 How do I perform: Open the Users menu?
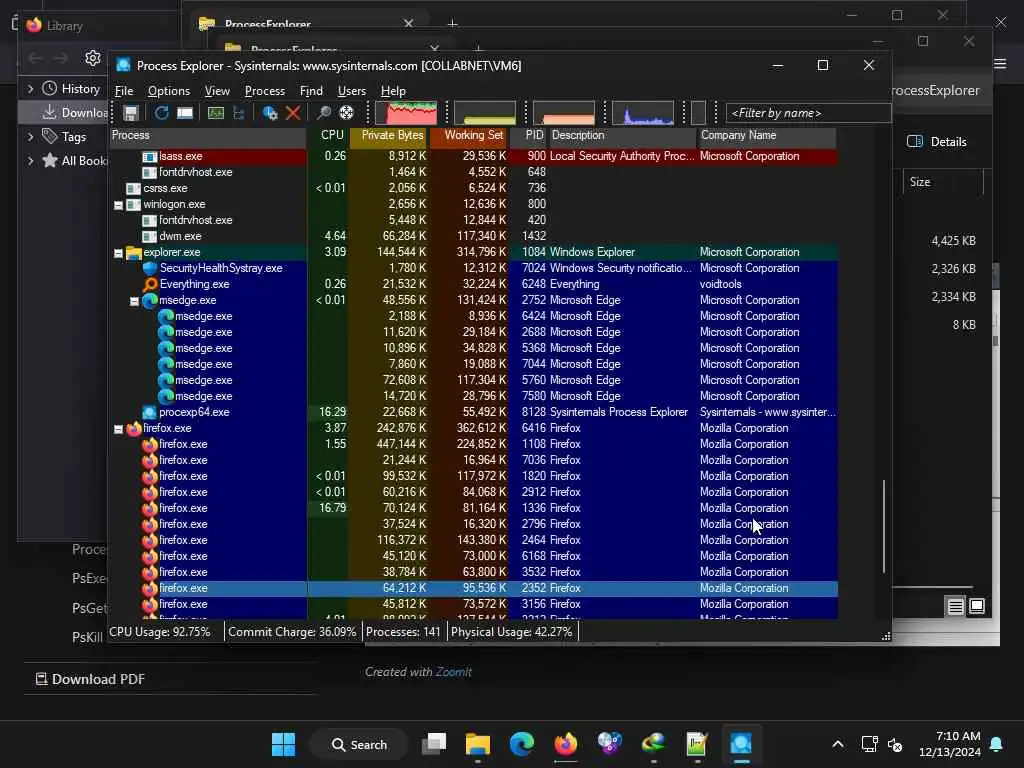pyautogui.click(x=351, y=91)
